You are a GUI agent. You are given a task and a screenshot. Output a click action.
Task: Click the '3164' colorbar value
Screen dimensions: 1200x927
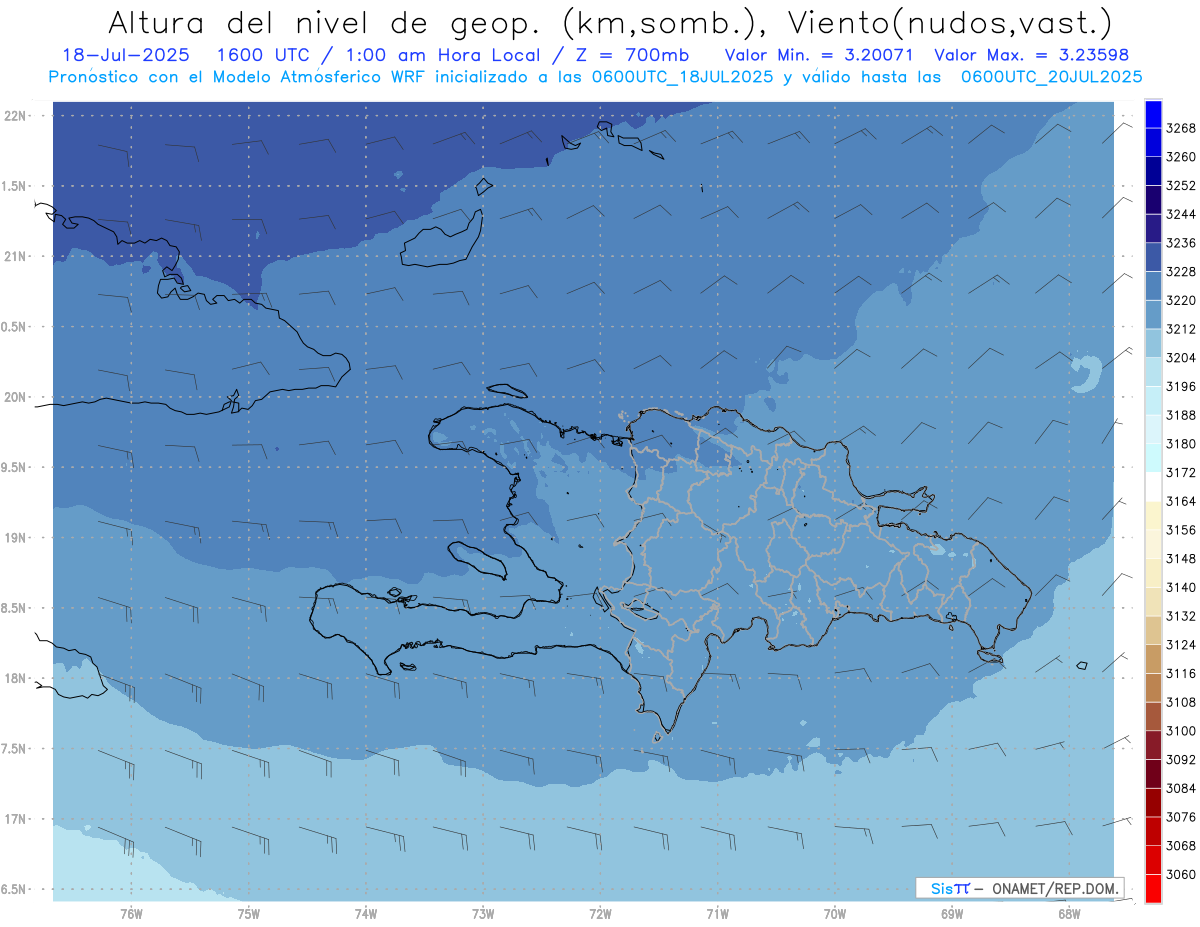tap(1181, 501)
